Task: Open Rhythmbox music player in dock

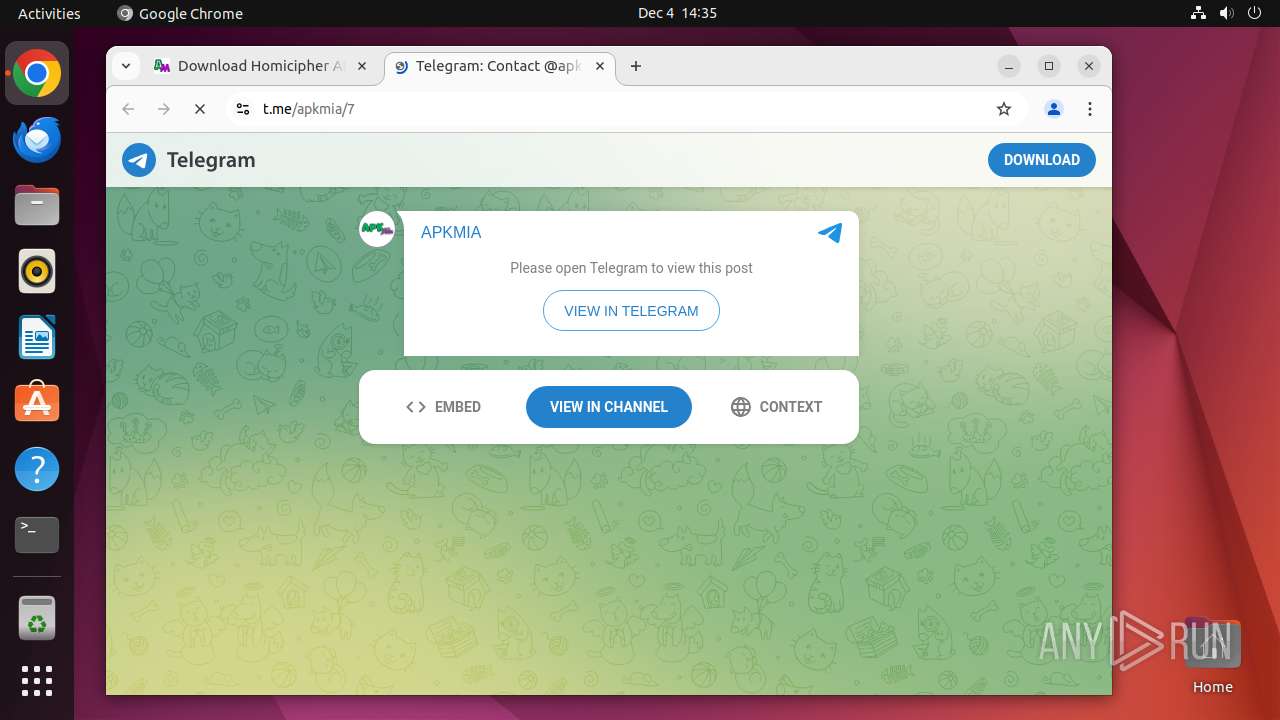Action: coord(37,271)
